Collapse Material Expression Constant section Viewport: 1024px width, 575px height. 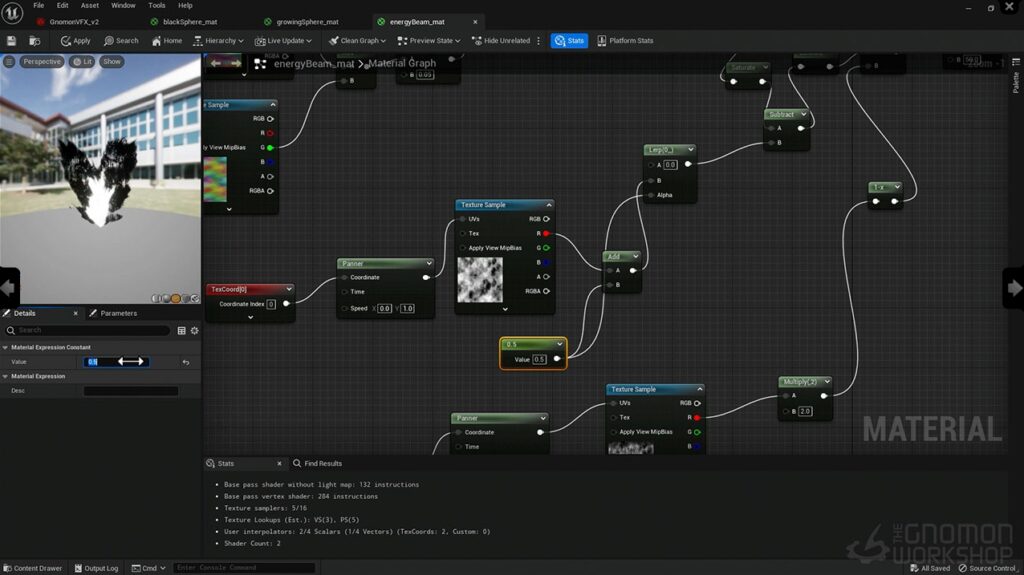click(5, 348)
